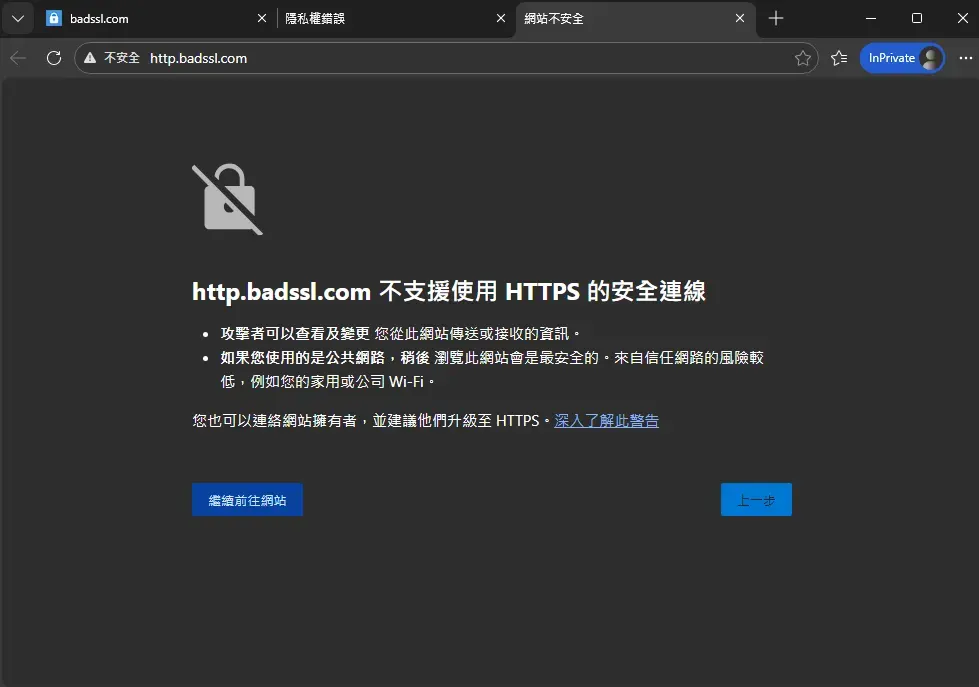Close the 隱私權錯誤 tab
Image resolution: width=979 pixels, height=687 pixels.
point(501,18)
